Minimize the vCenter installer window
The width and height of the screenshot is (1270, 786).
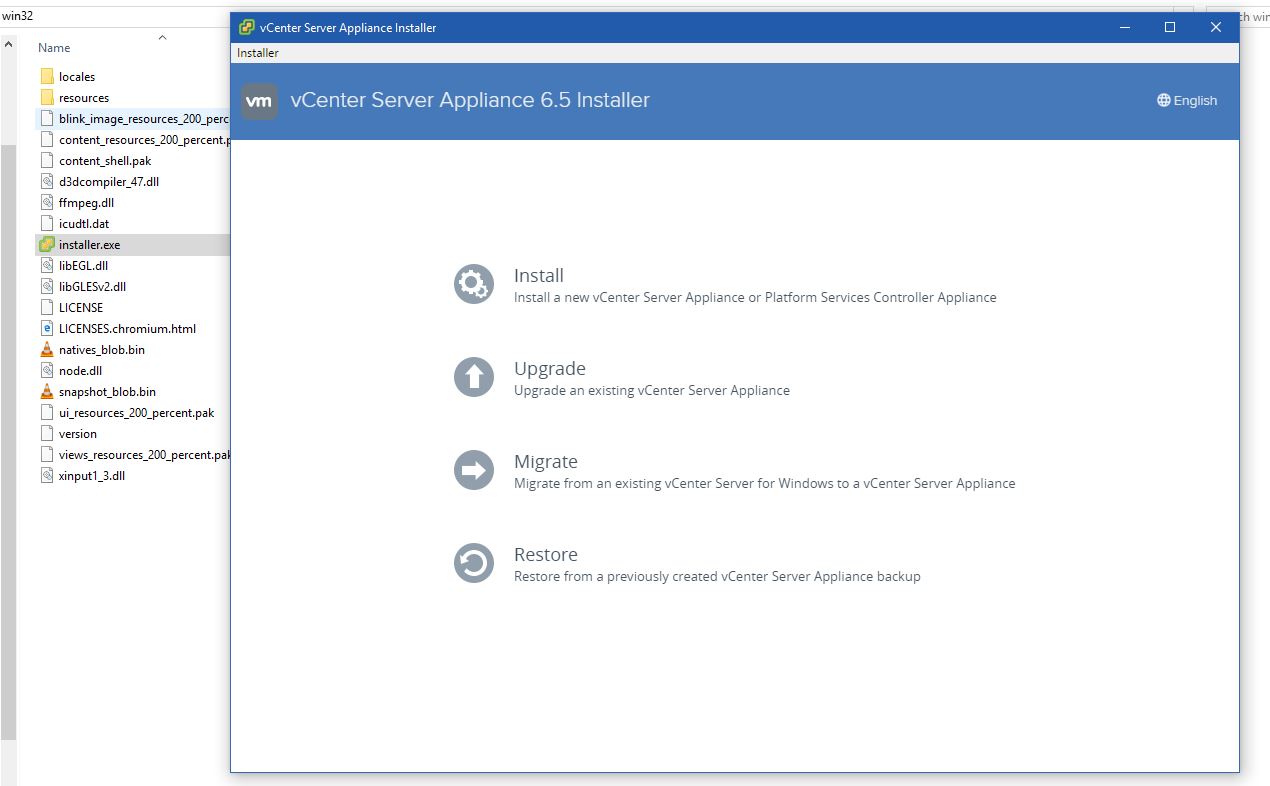(x=1125, y=27)
